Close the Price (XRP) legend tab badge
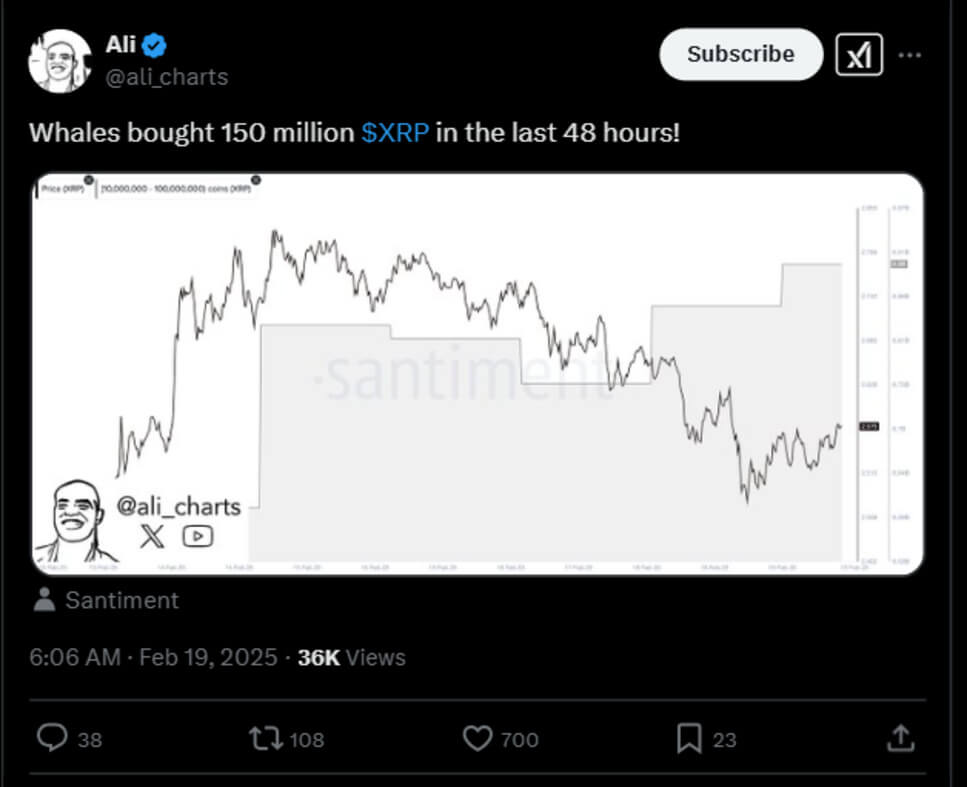967x787 pixels. click(x=89, y=181)
